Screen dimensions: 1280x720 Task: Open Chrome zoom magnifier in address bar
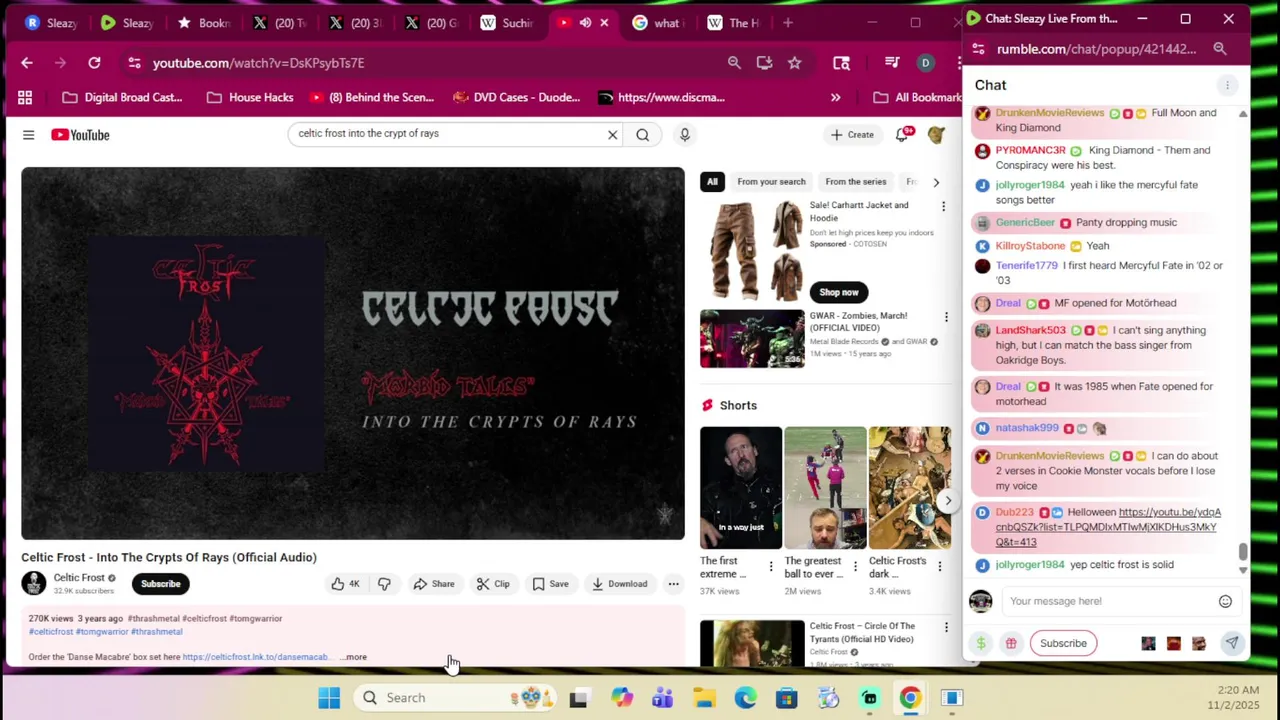(x=734, y=63)
